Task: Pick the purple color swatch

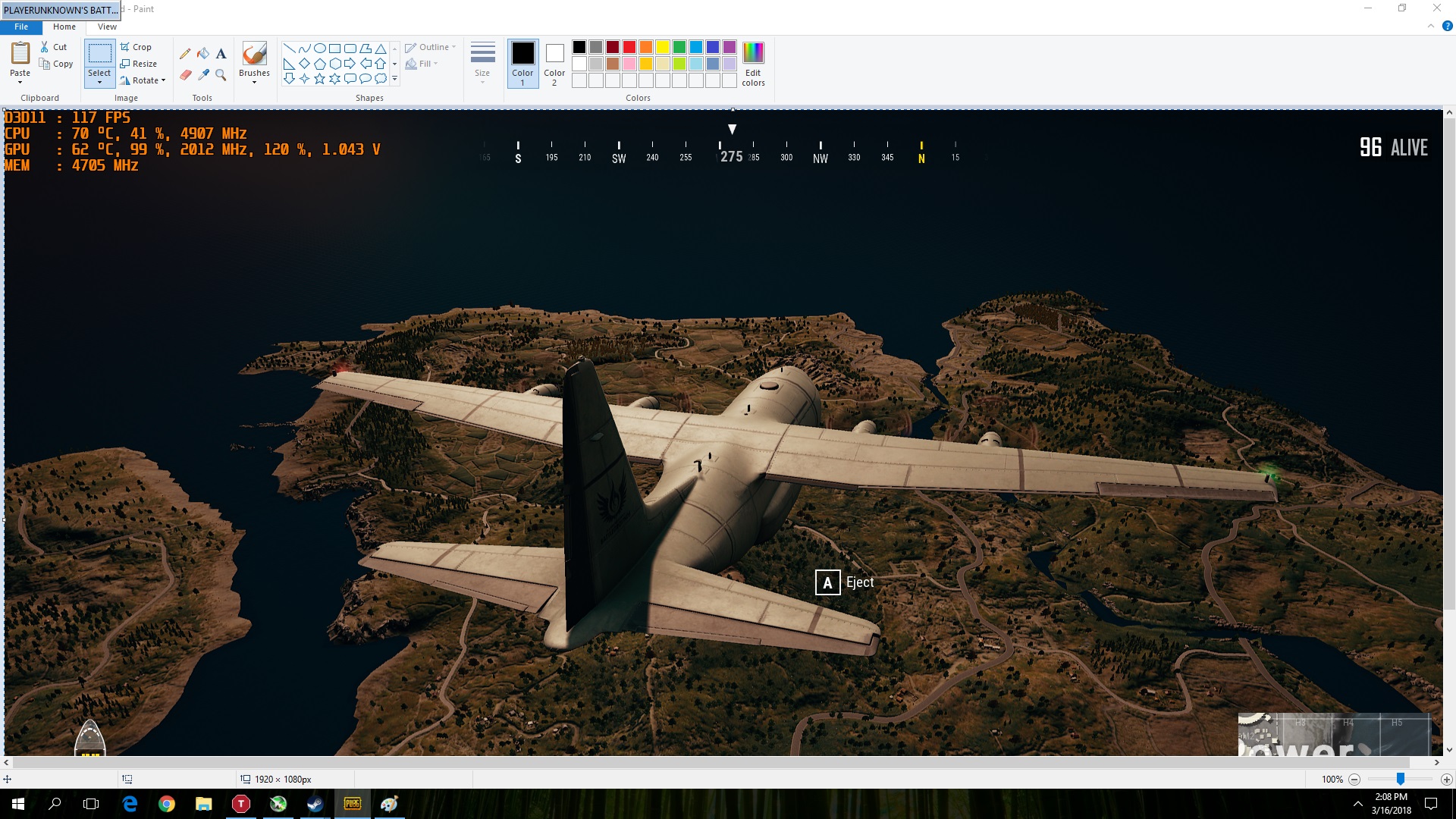Action: click(730, 47)
